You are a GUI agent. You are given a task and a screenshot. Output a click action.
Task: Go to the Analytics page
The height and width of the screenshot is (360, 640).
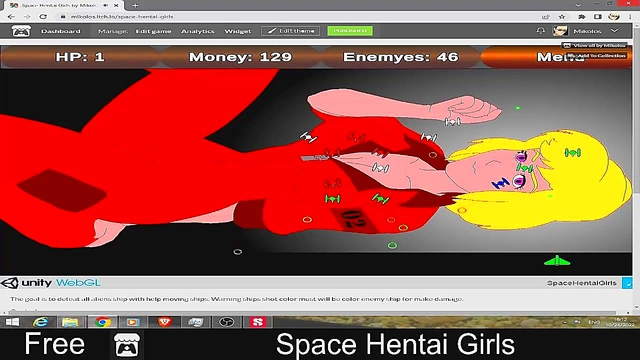[x=198, y=31]
